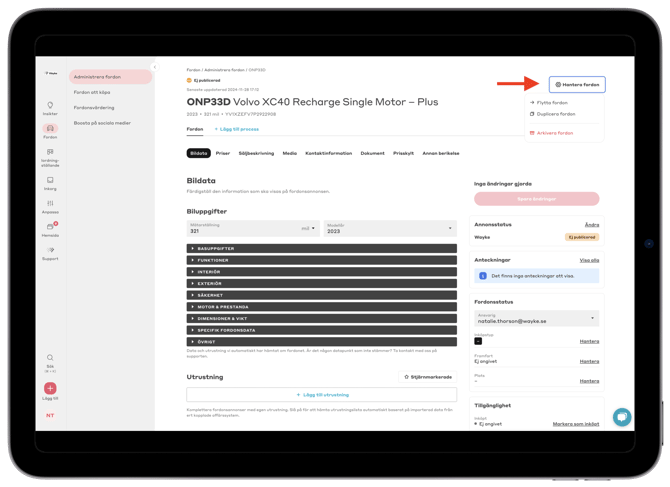Switch to the Säljbeskrivning tab
Viewport: 670px width, 487px height.
click(x=256, y=153)
